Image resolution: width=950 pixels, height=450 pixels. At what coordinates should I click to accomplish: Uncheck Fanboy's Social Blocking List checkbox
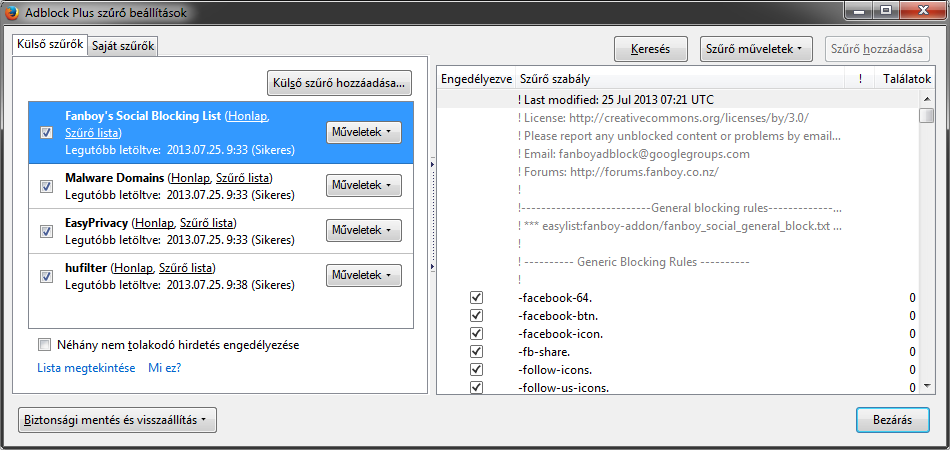[46, 133]
